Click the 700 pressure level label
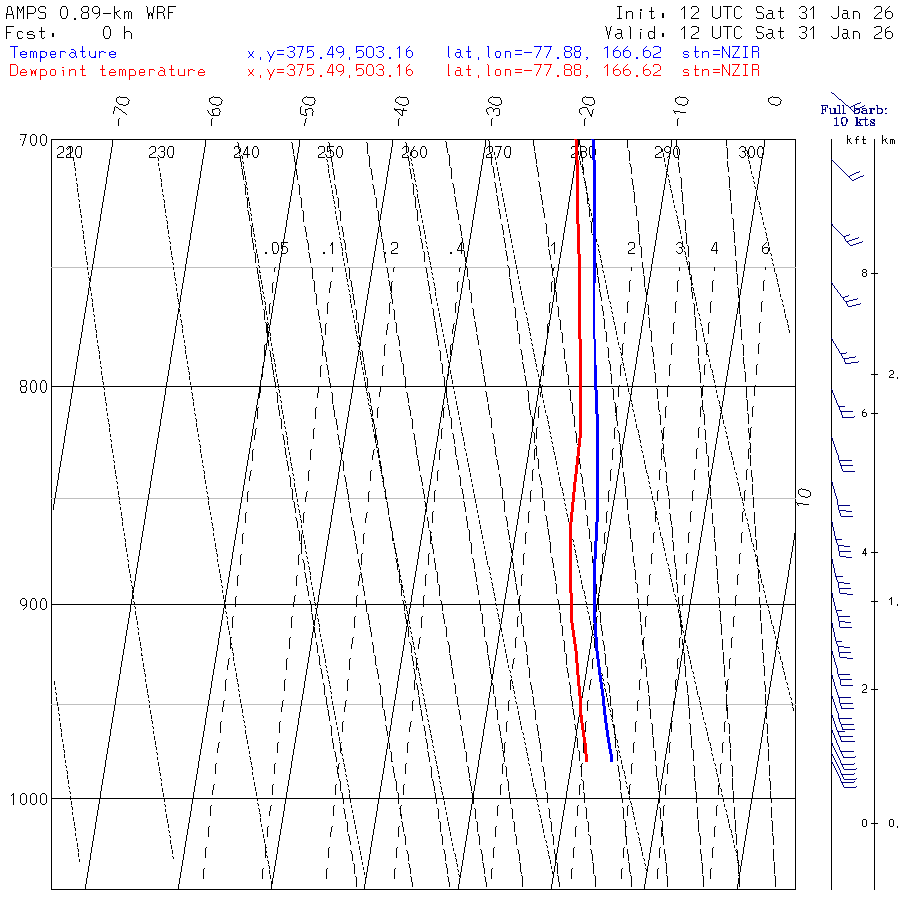Viewport: 900px width, 900px height. click(33, 140)
